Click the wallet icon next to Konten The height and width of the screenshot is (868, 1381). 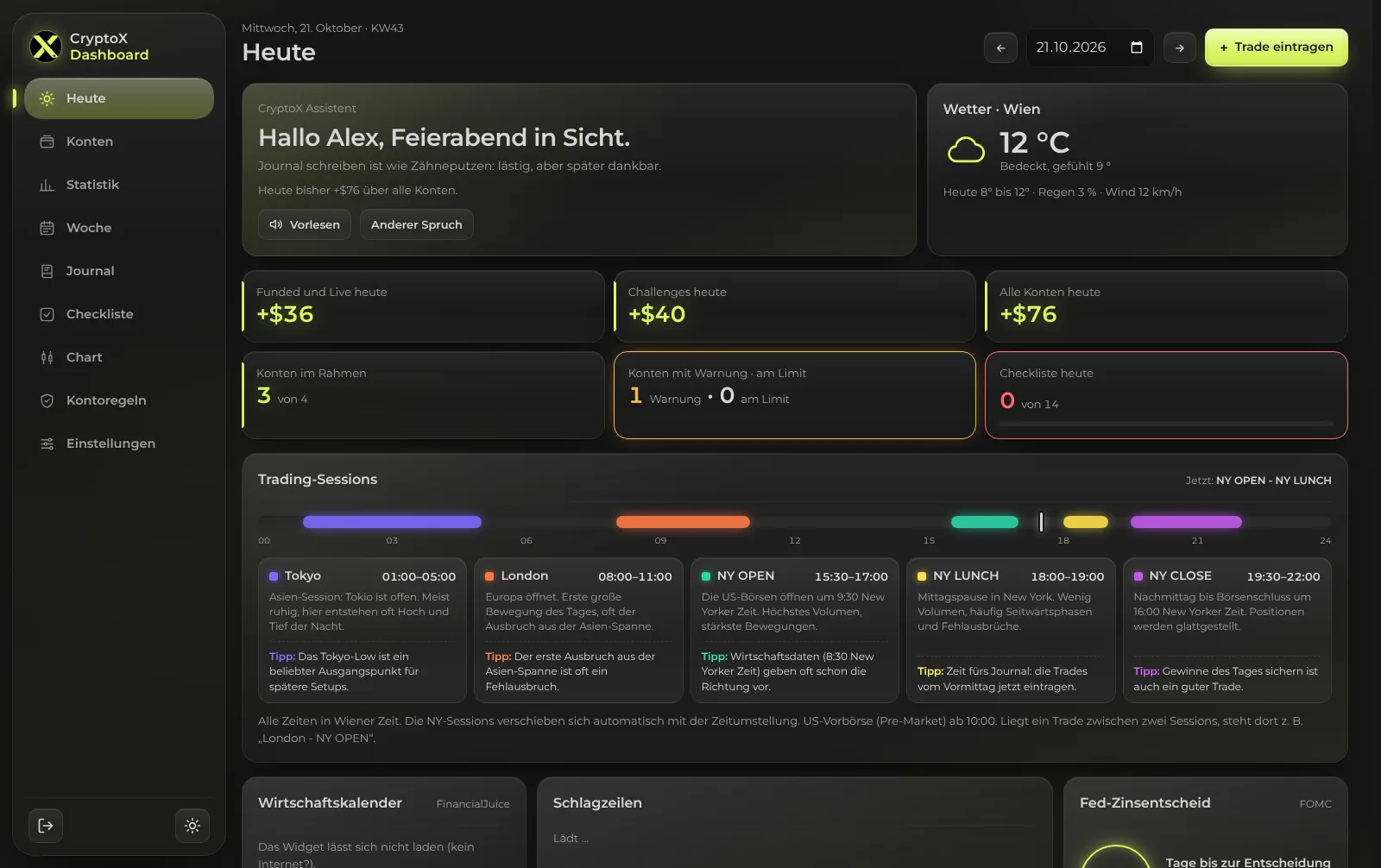click(47, 142)
